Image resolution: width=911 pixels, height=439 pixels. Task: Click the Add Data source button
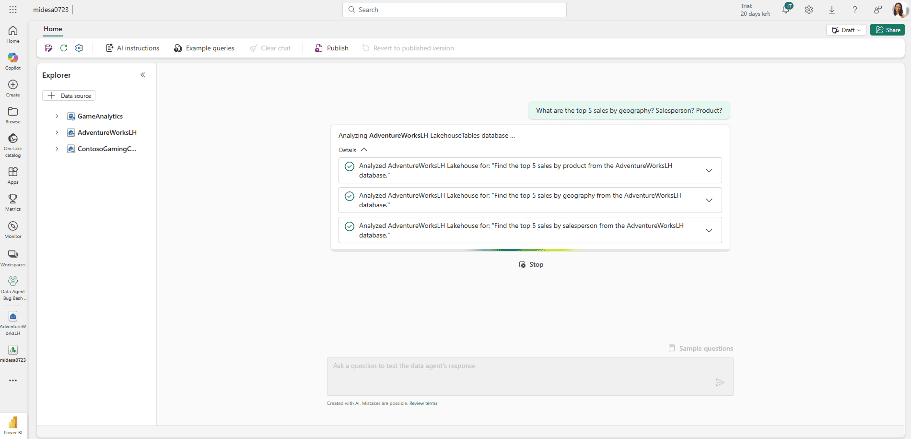[x=69, y=96]
